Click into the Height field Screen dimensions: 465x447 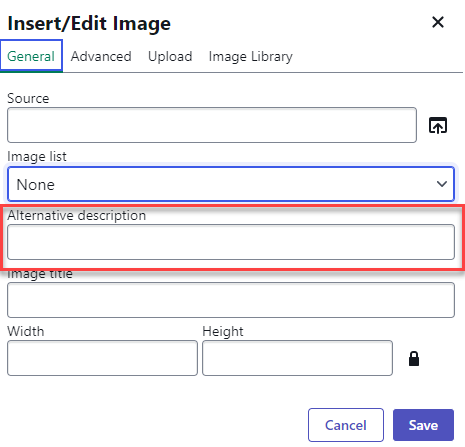tap(297, 358)
